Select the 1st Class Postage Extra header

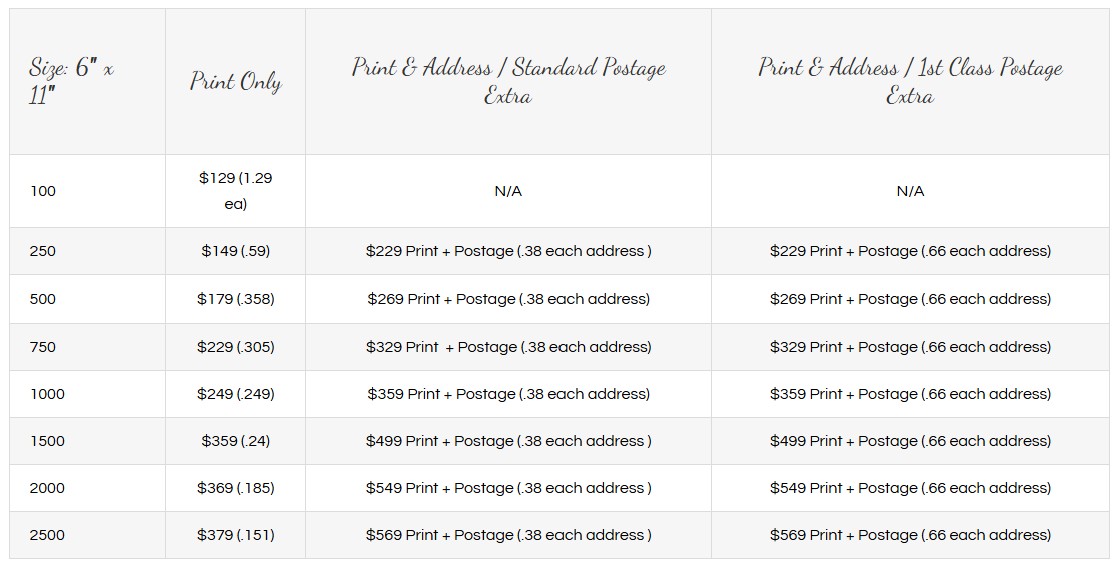click(x=910, y=82)
